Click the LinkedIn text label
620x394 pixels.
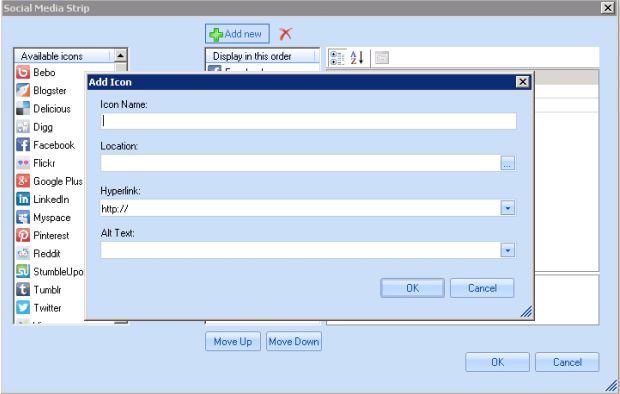[x=51, y=199]
